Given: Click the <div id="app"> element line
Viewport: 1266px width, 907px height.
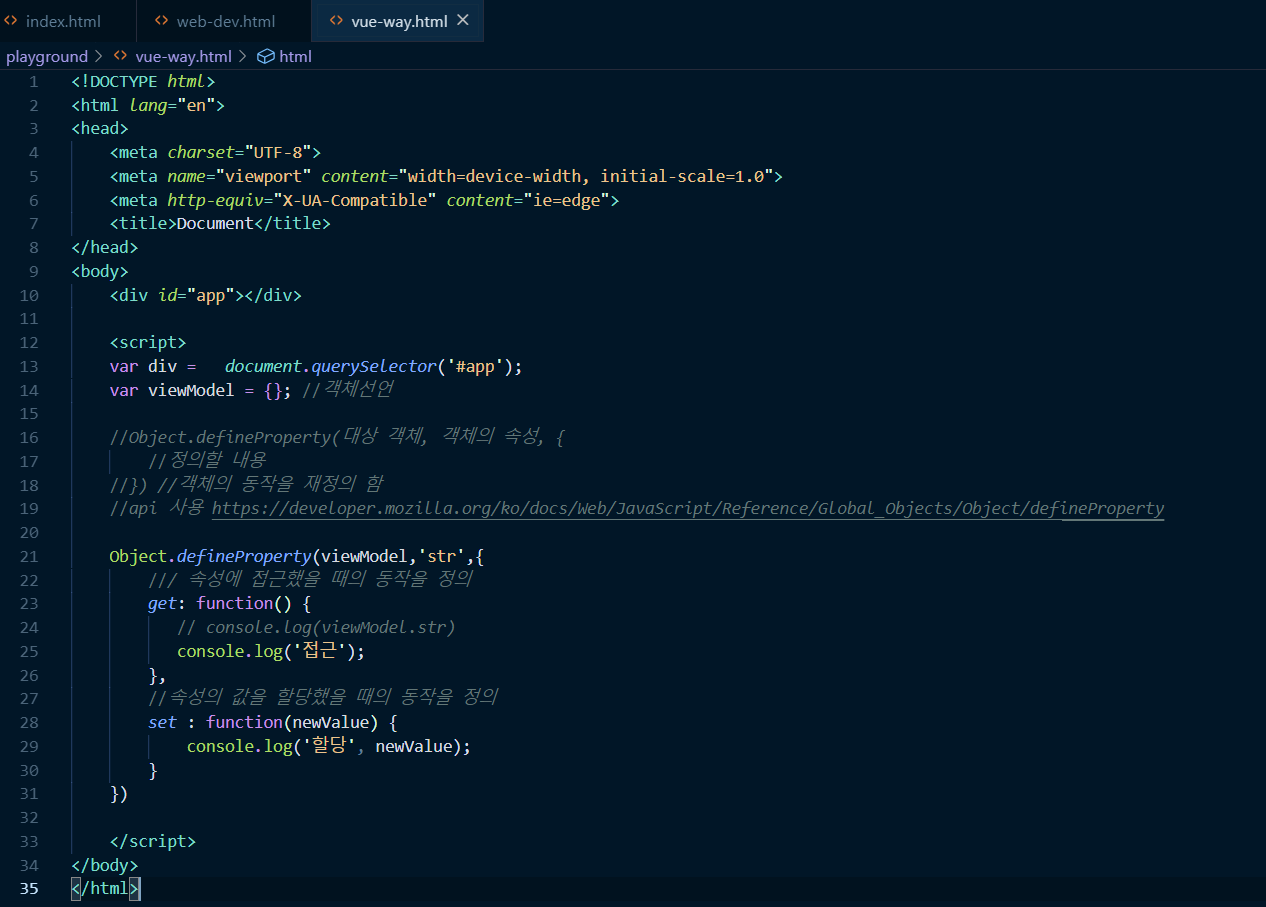Looking at the screenshot, I should pos(205,295).
